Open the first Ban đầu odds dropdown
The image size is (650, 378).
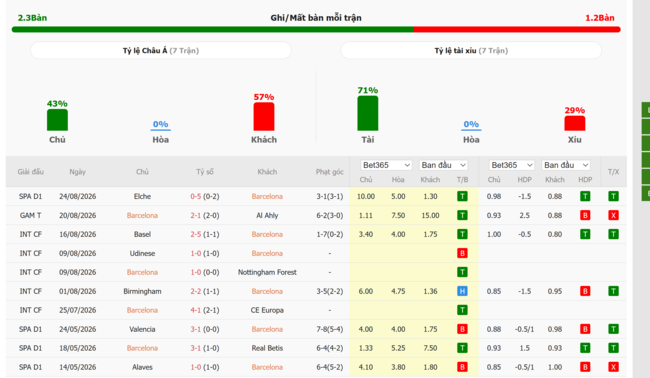(443, 165)
